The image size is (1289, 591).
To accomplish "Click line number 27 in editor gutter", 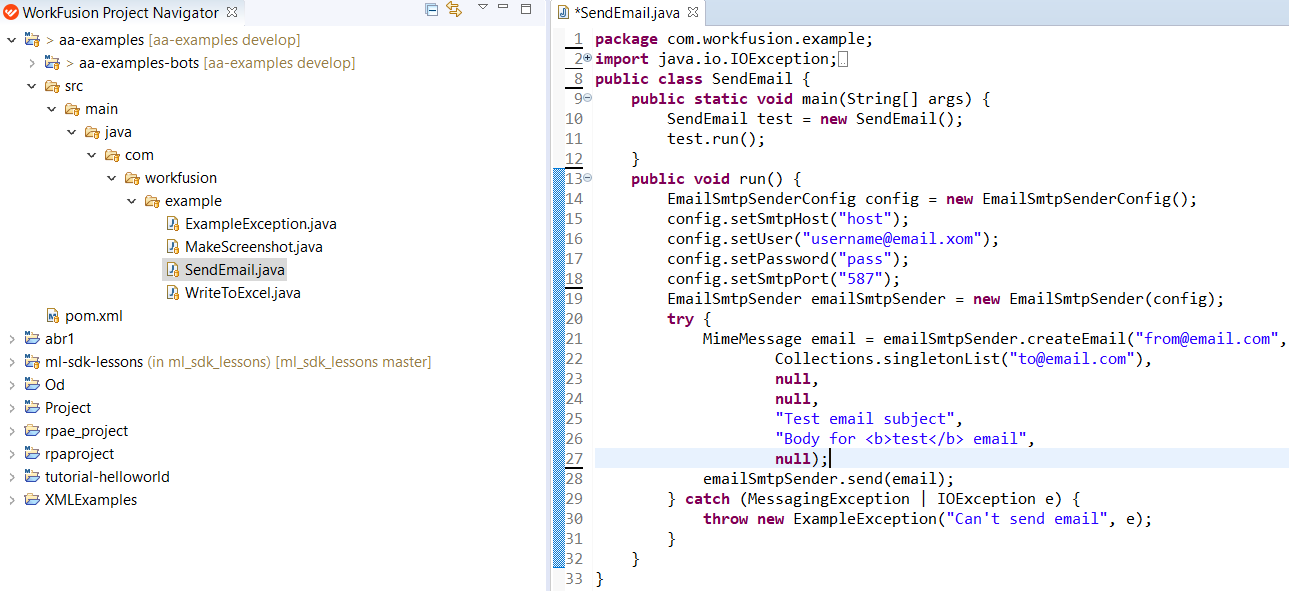I will (574, 458).
